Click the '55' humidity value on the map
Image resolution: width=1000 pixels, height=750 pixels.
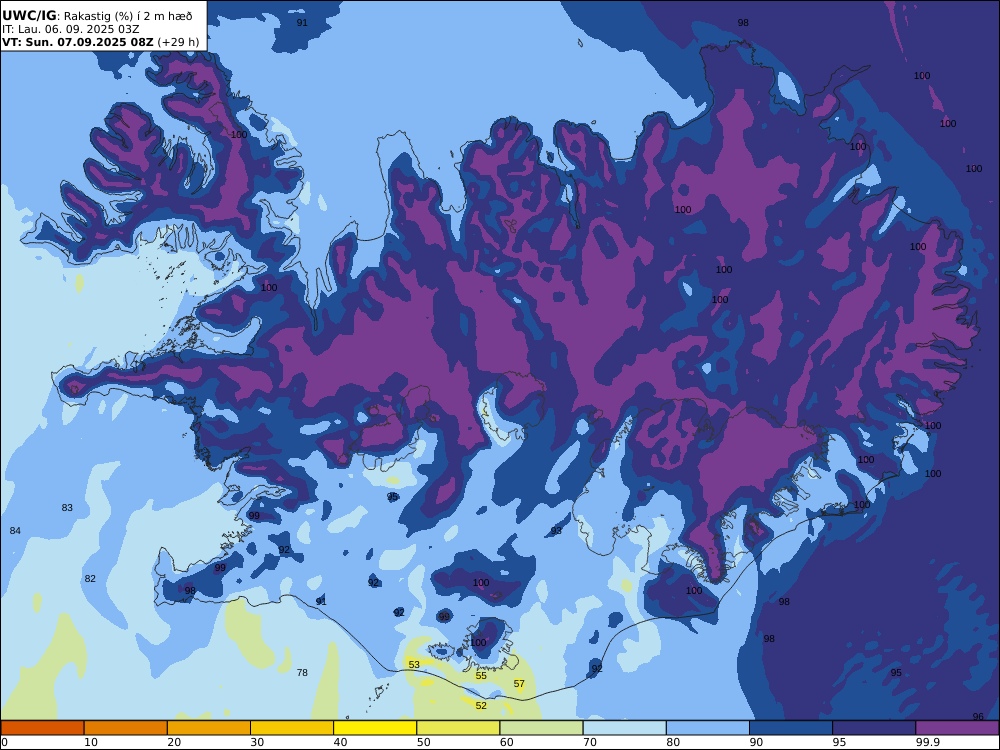(481, 675)
